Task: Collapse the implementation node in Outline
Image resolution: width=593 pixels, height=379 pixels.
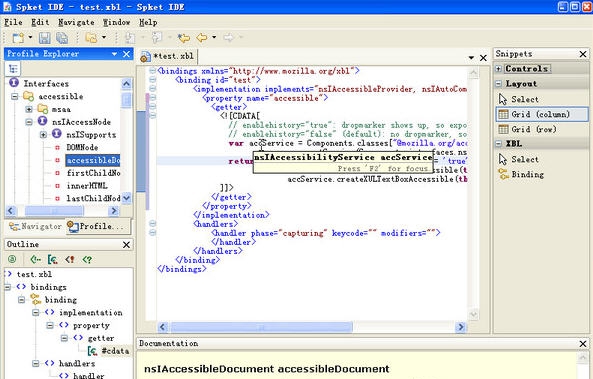Action: 36,312
